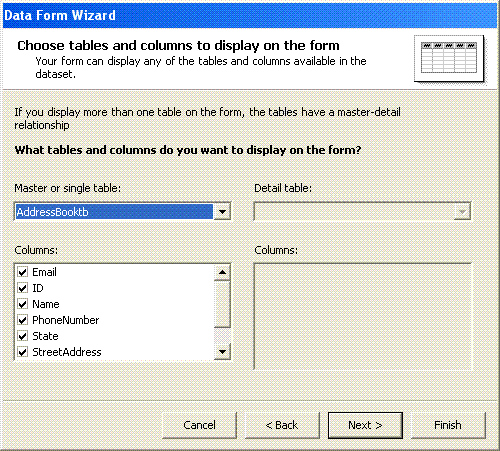The width and height of the screenshot is (500, 451).
Task: Click the Cancel button
Action: click(199, 425)
